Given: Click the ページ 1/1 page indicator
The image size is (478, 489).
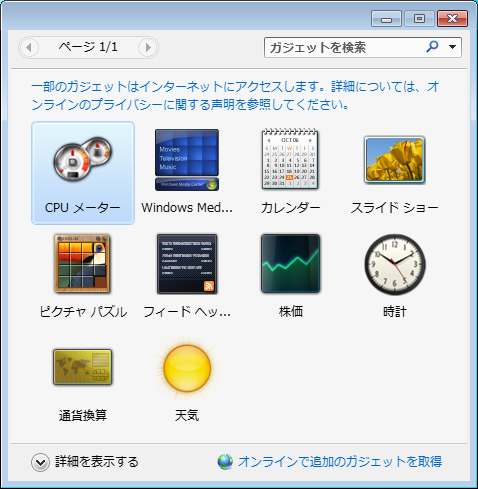Looking at the screenshot, I should [x=88, y=47].
